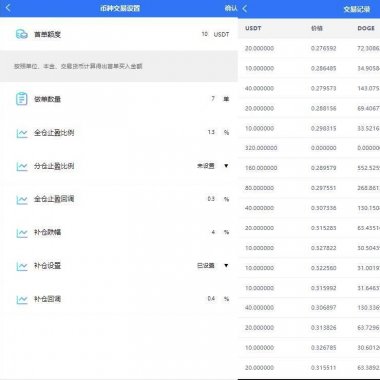
Task: Edit the 全仓止盈比例 value 1.3
Action: coord(211,132)
